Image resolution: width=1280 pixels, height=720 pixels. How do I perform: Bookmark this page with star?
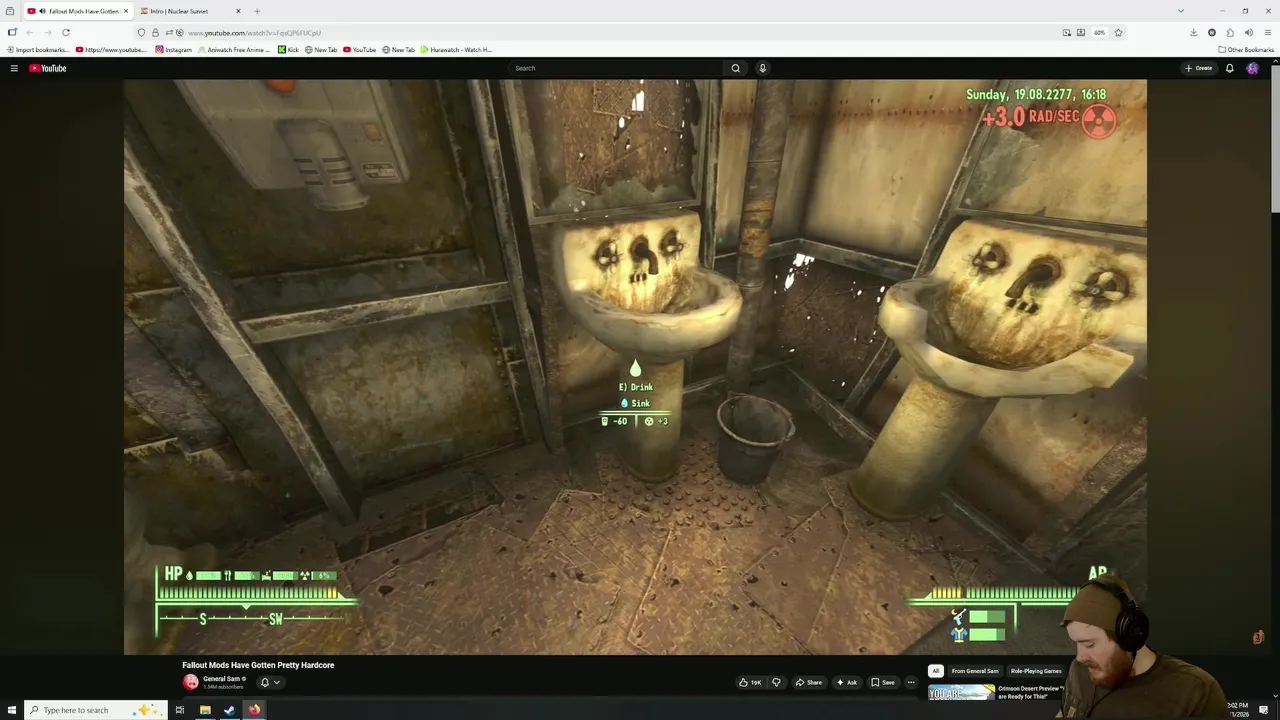click(1118, 32)
